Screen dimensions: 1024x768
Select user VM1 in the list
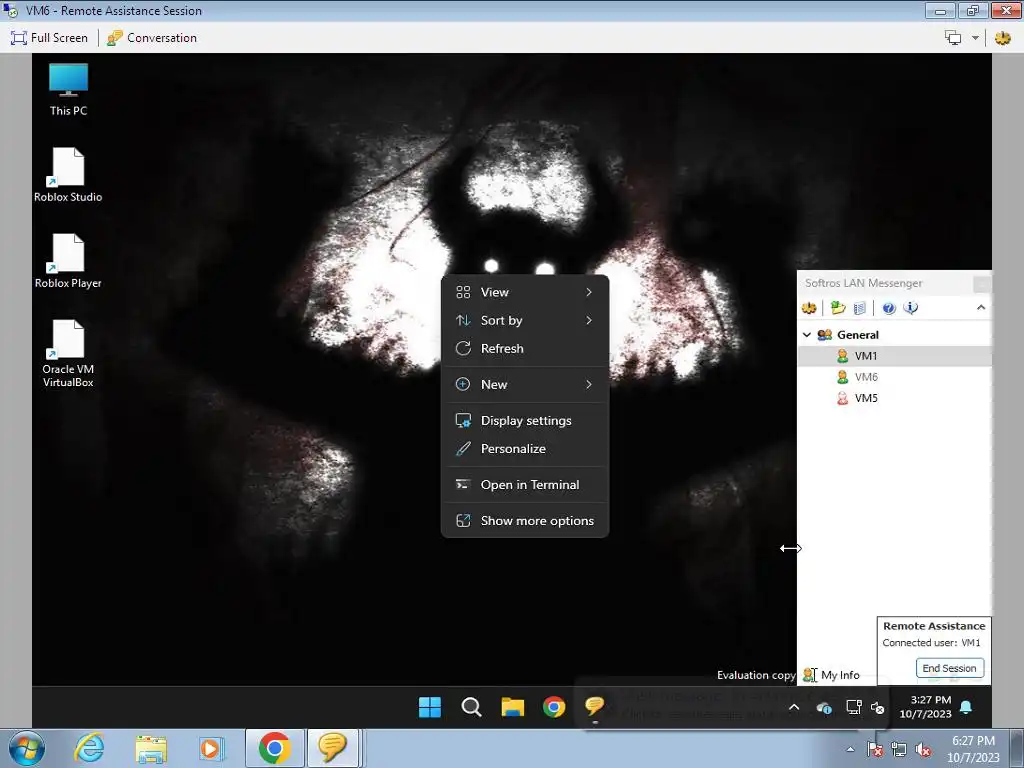895,356
